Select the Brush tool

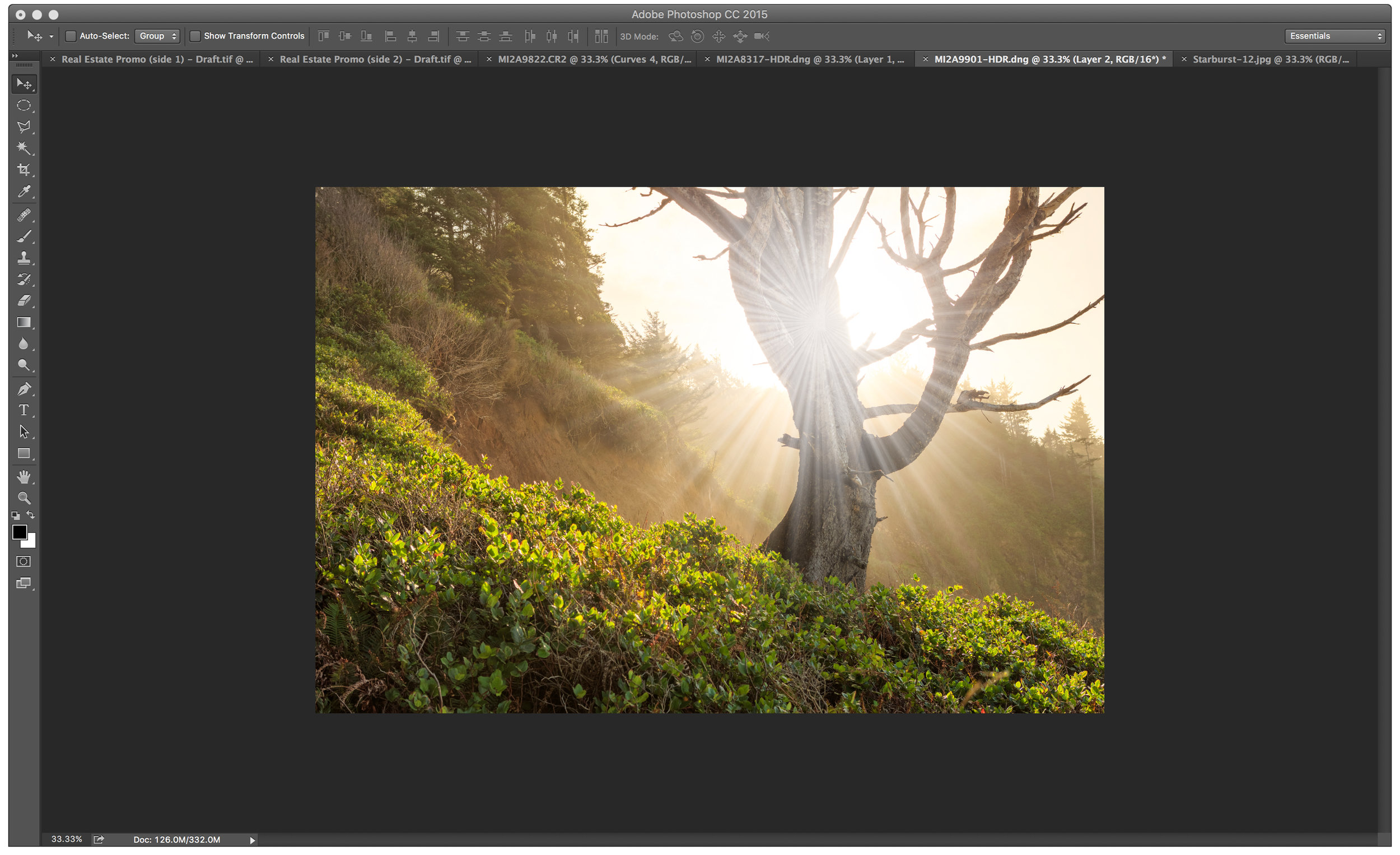click(x=24, y=236)
